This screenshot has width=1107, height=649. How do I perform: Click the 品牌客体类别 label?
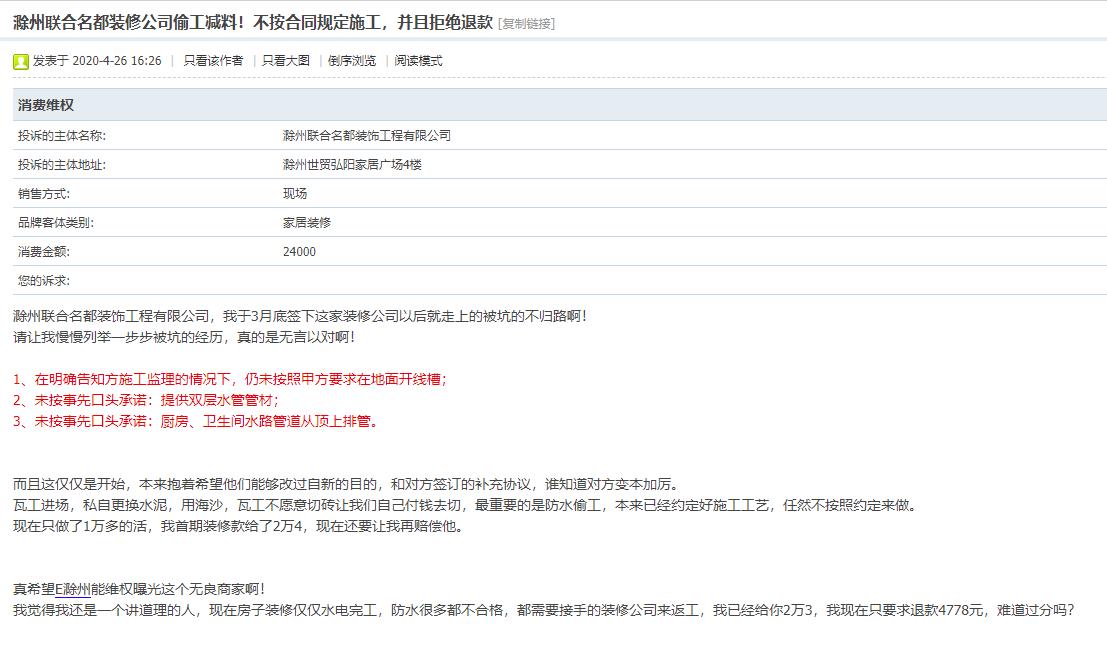(x=56, y=222)
